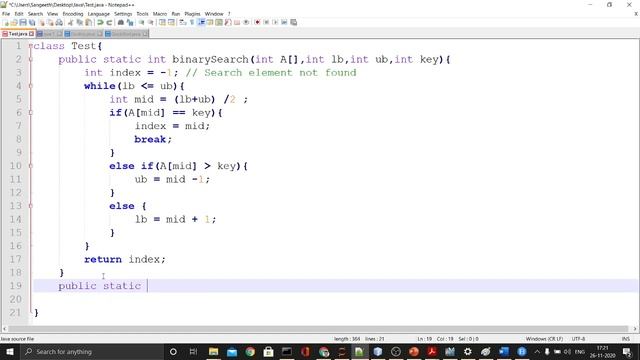This screenshot has width=640, height=360.
Task: Open Adobe Acrobat from the taskbar
Action: pos(432,351)
